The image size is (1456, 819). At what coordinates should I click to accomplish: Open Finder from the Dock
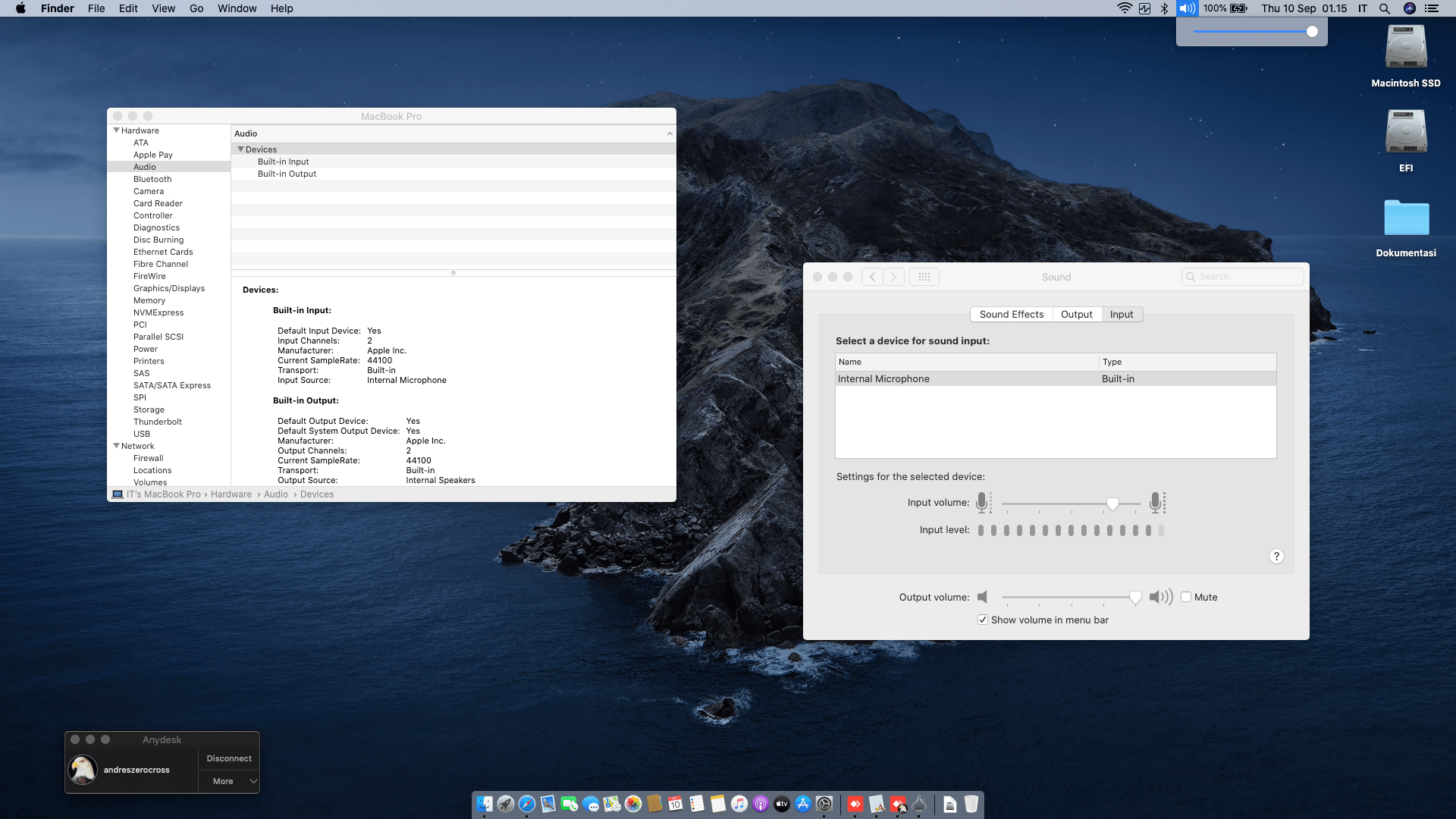click(484, 804)
